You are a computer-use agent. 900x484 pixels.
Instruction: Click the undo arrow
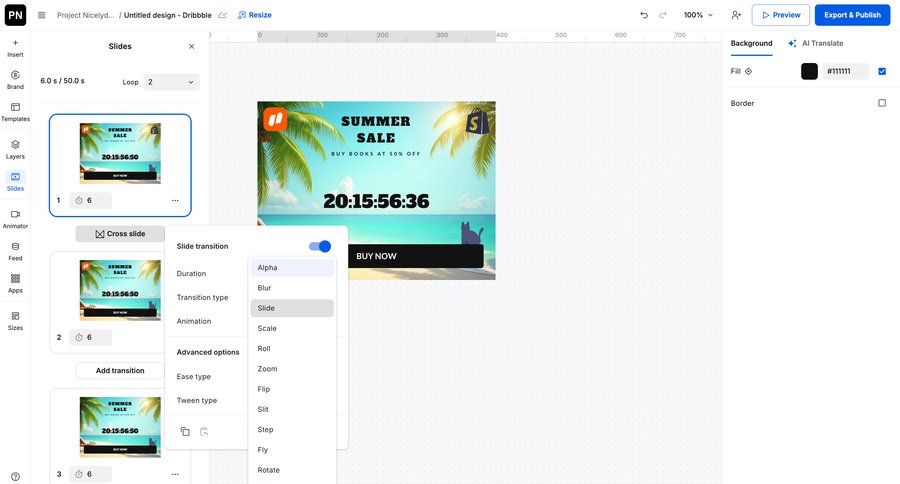tap(644, 15)
